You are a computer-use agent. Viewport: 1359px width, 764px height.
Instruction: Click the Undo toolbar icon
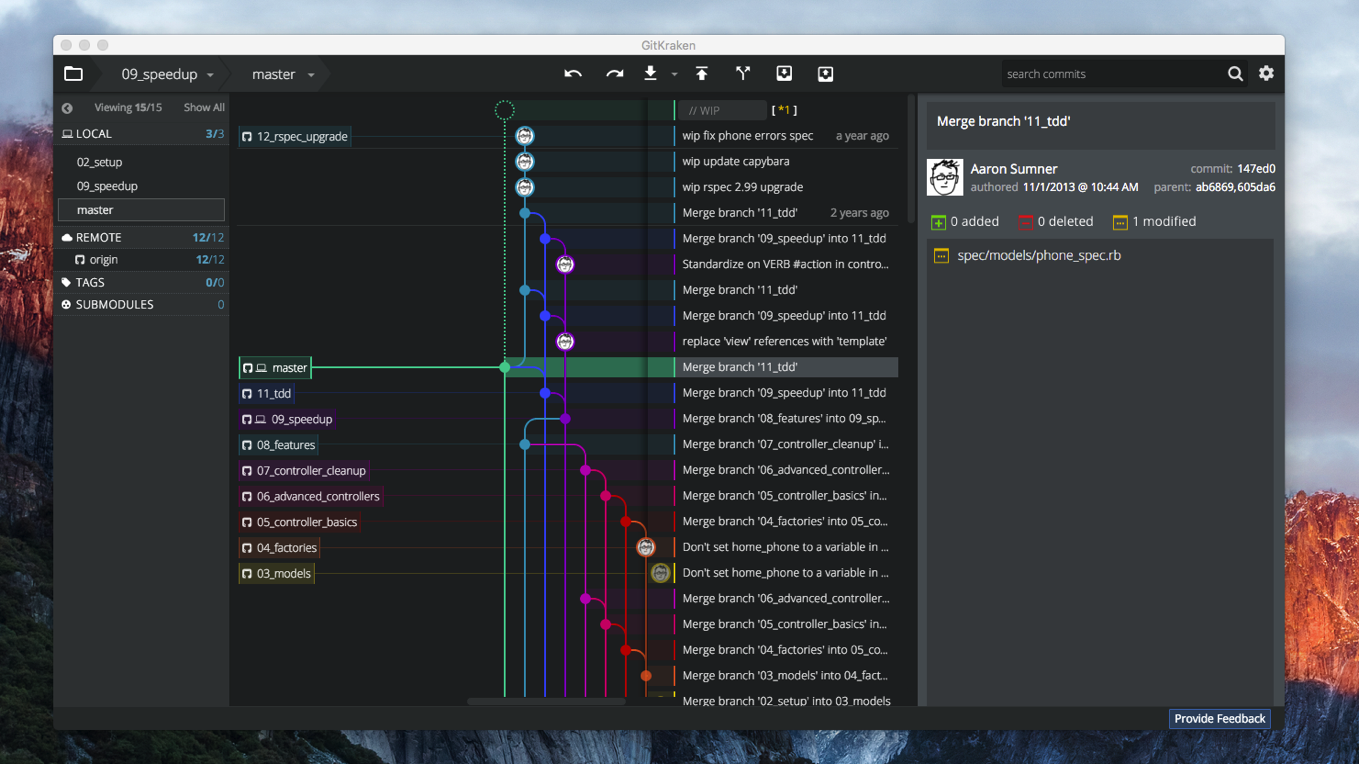[573, 74]
